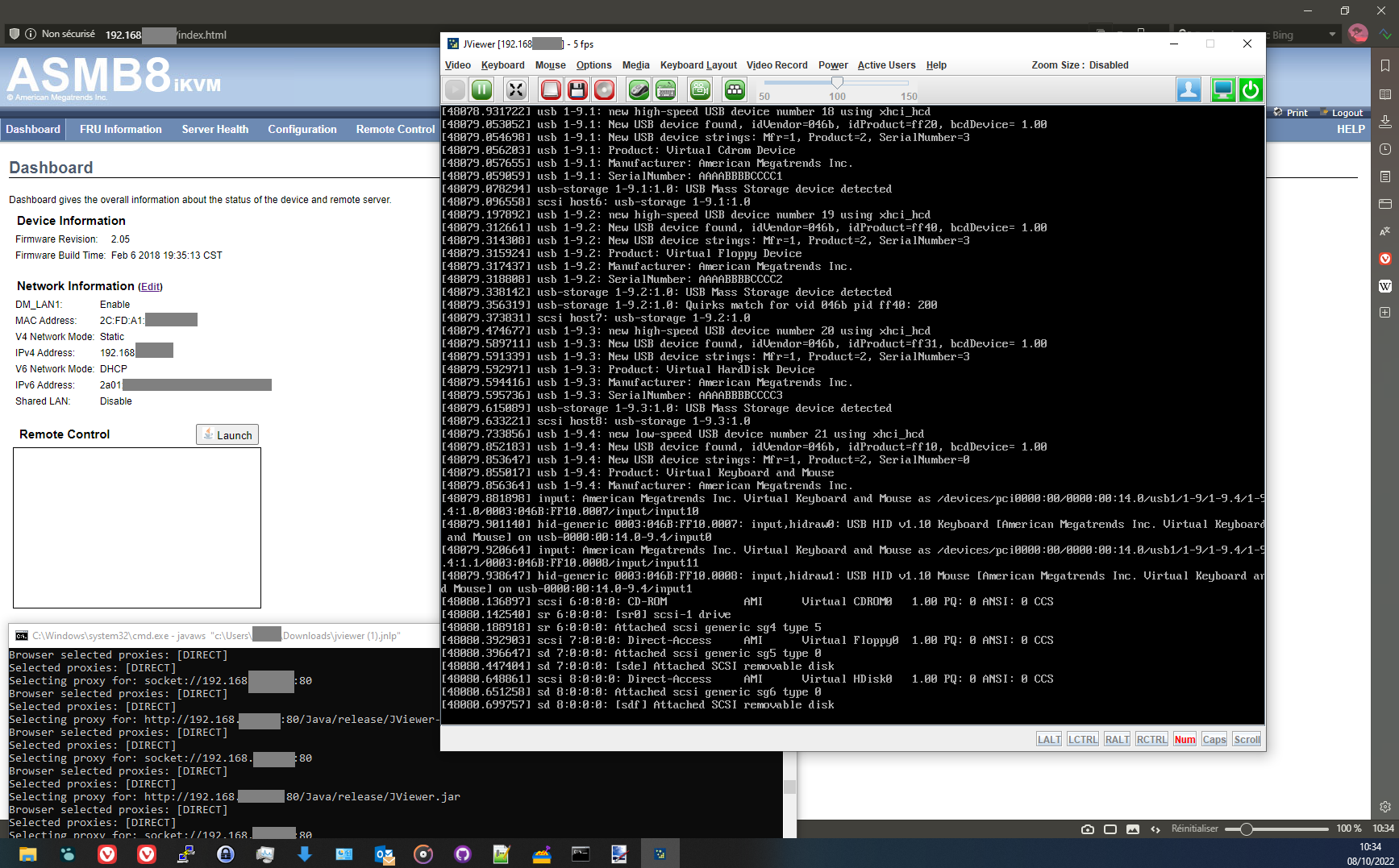Toggle the Scroll lock indicator
Image resolution: width=1399 pixels, height=868 pixels.
pyautogui.click(x=1247, y=739)
